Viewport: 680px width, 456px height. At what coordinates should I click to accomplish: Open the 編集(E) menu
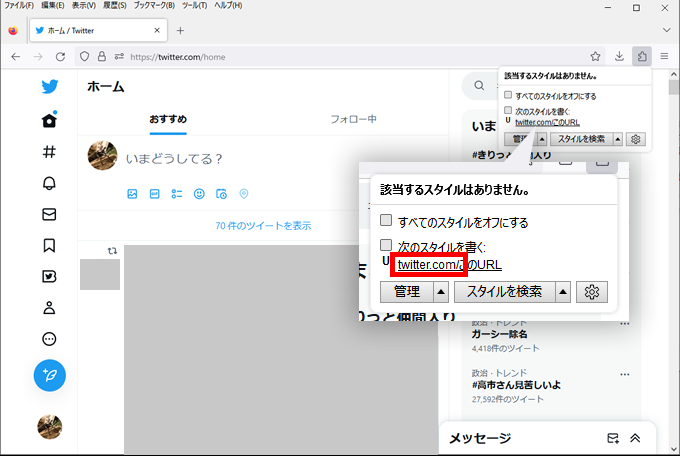coord(53,6)
